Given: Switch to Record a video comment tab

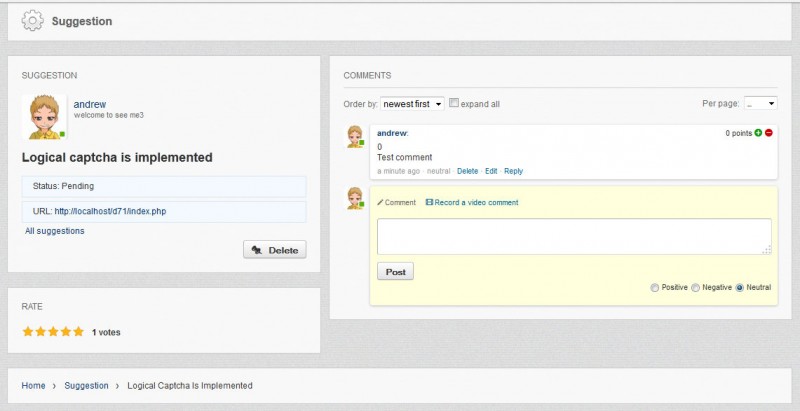Looking at the screenshot, I should coord(472,202).
